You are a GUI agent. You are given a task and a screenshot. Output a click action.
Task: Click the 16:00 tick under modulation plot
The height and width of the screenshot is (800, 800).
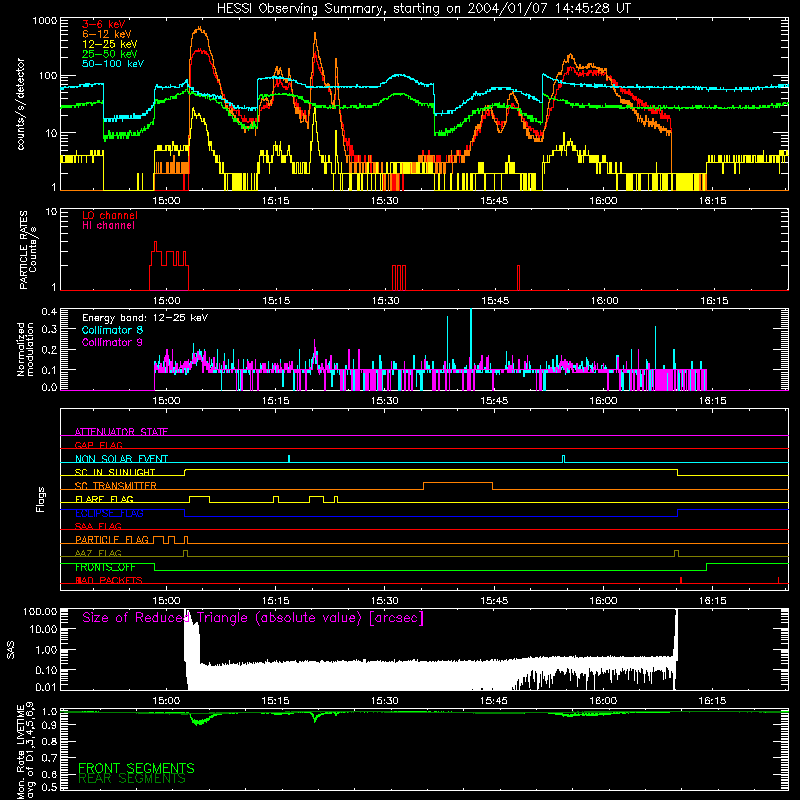click(x=603, y=401)
